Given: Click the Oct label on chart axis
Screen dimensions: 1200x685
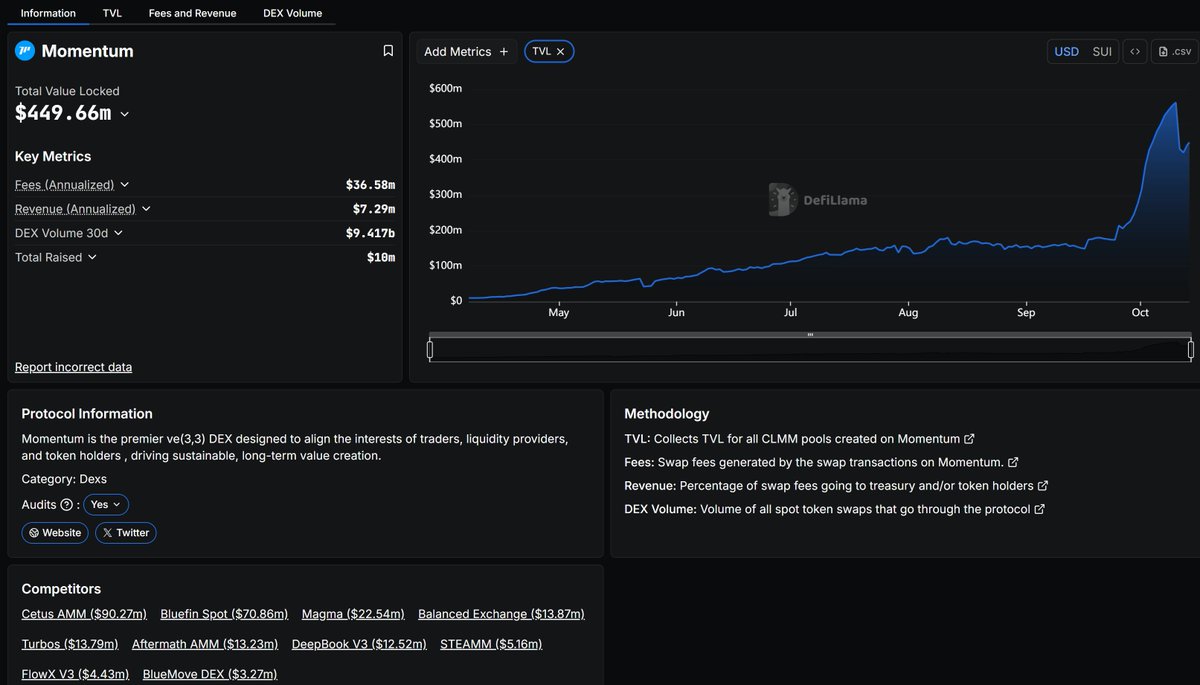Looking at the screenshot, I should click(x=1140, y=313).
